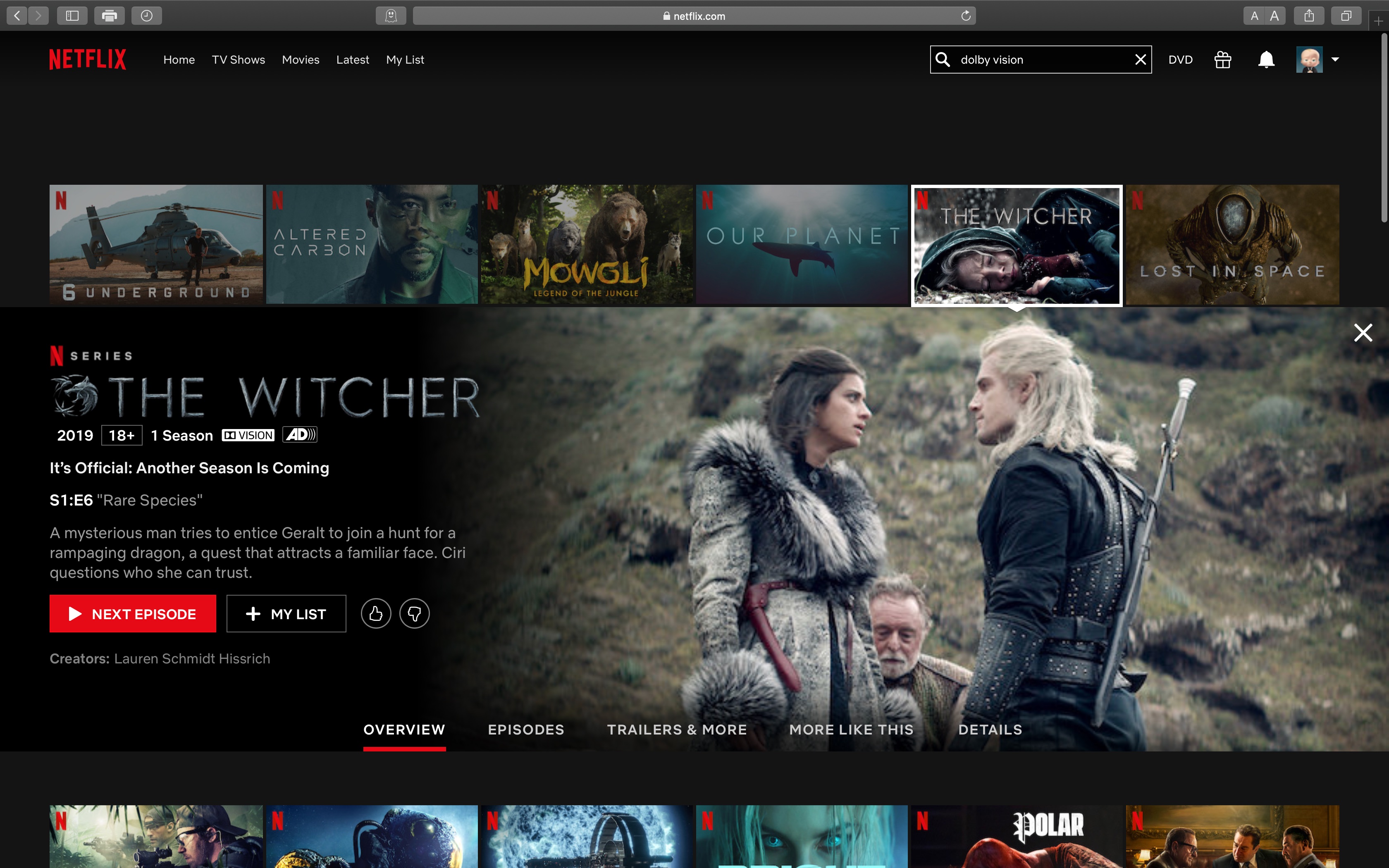The height and width of the screenshot is (868, 1389).
Task: Open TV Shows in Netflix nav
Action: [238, 60]
